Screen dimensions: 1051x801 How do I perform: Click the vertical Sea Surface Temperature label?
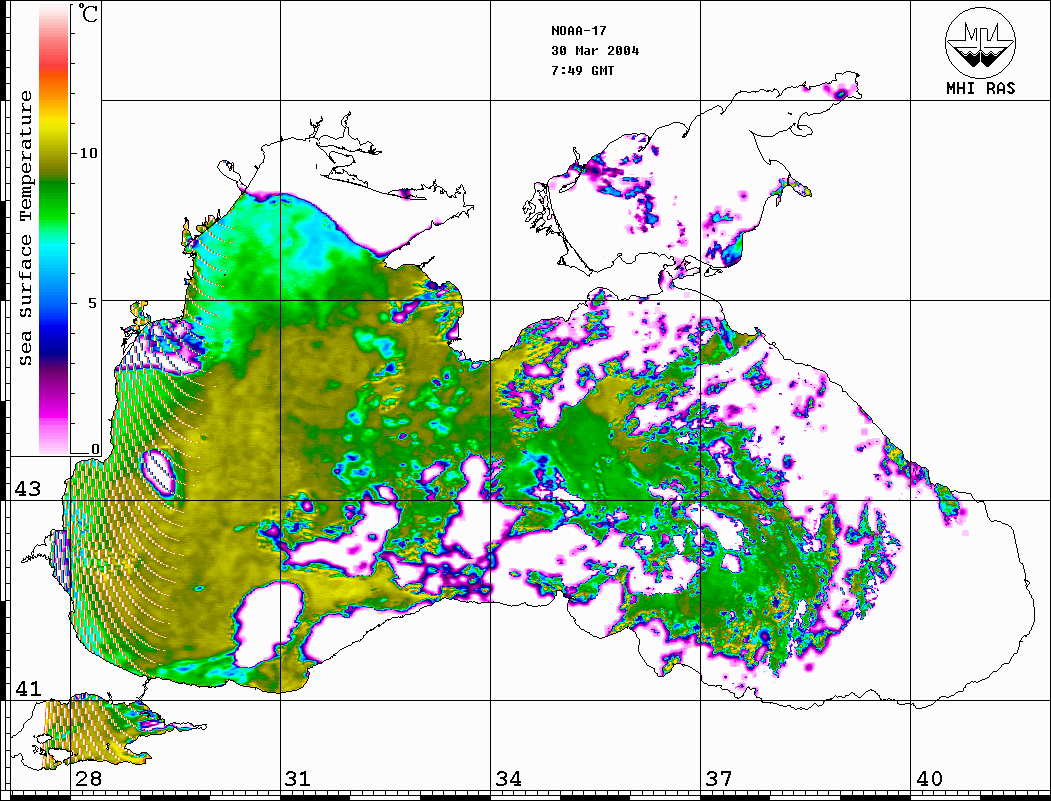pos(26,228)
